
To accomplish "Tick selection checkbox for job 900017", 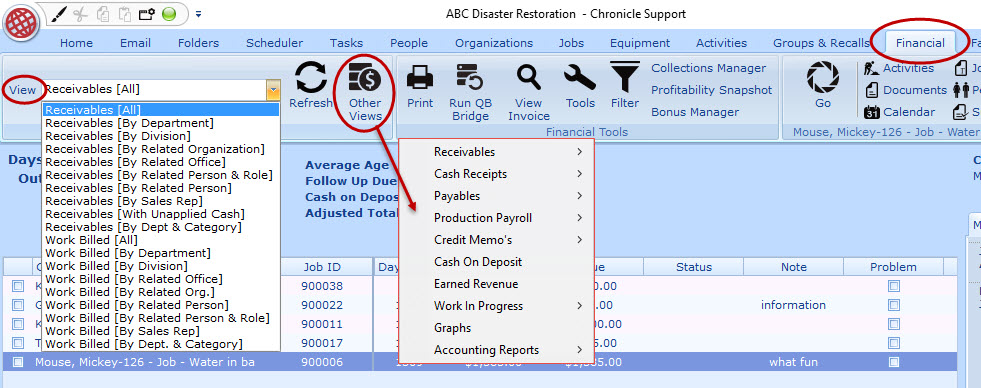I will (18, 343).
